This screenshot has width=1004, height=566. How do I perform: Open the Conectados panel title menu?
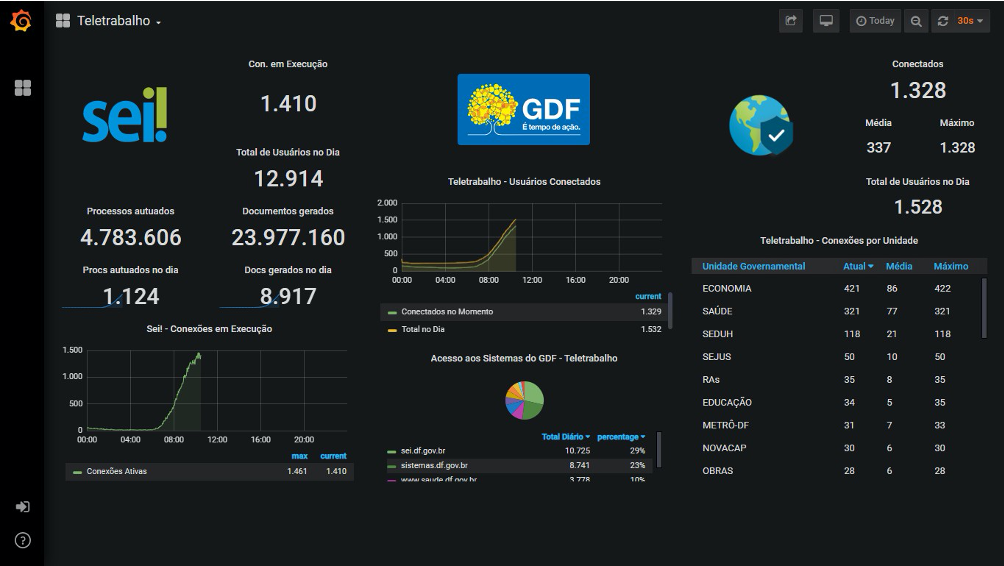pyautogui.click(x=918, y=64)
